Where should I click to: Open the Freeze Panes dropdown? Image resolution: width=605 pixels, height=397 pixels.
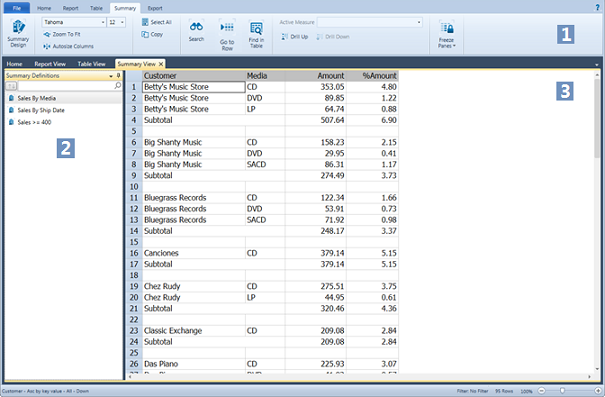446,35
